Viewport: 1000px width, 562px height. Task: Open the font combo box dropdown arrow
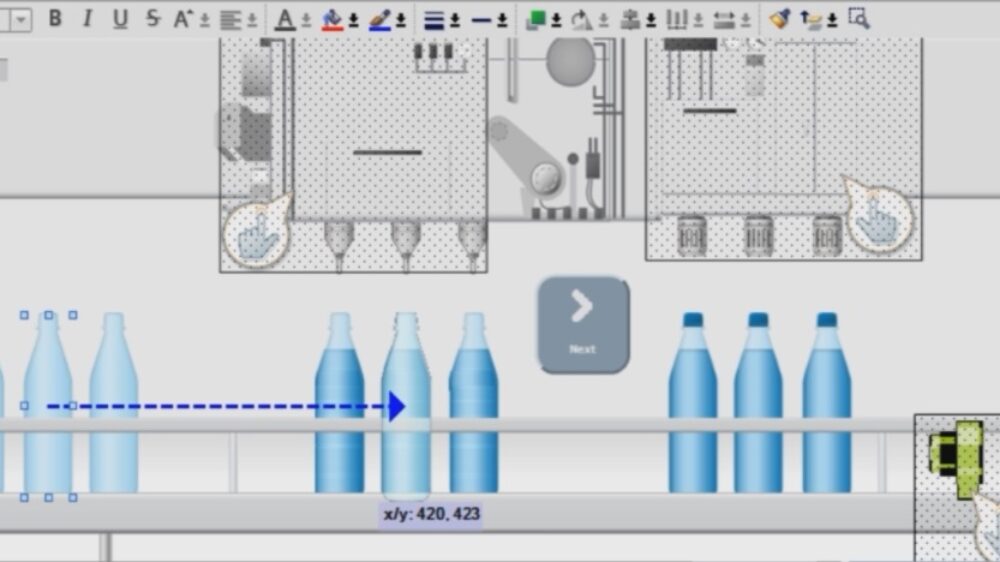pos(21,20)
